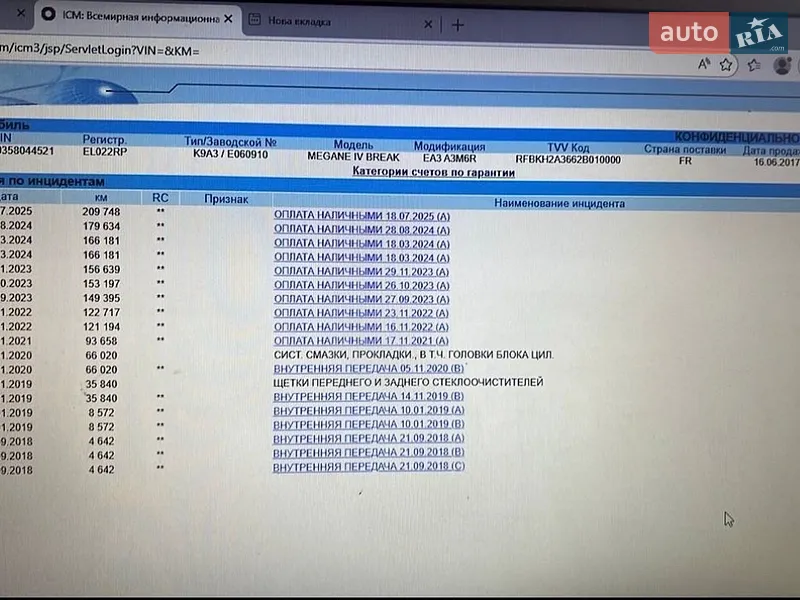Open ОПЛАТА НАЛИЧНЫМИ 18.07.2025 (A) link

coord(362,216)
